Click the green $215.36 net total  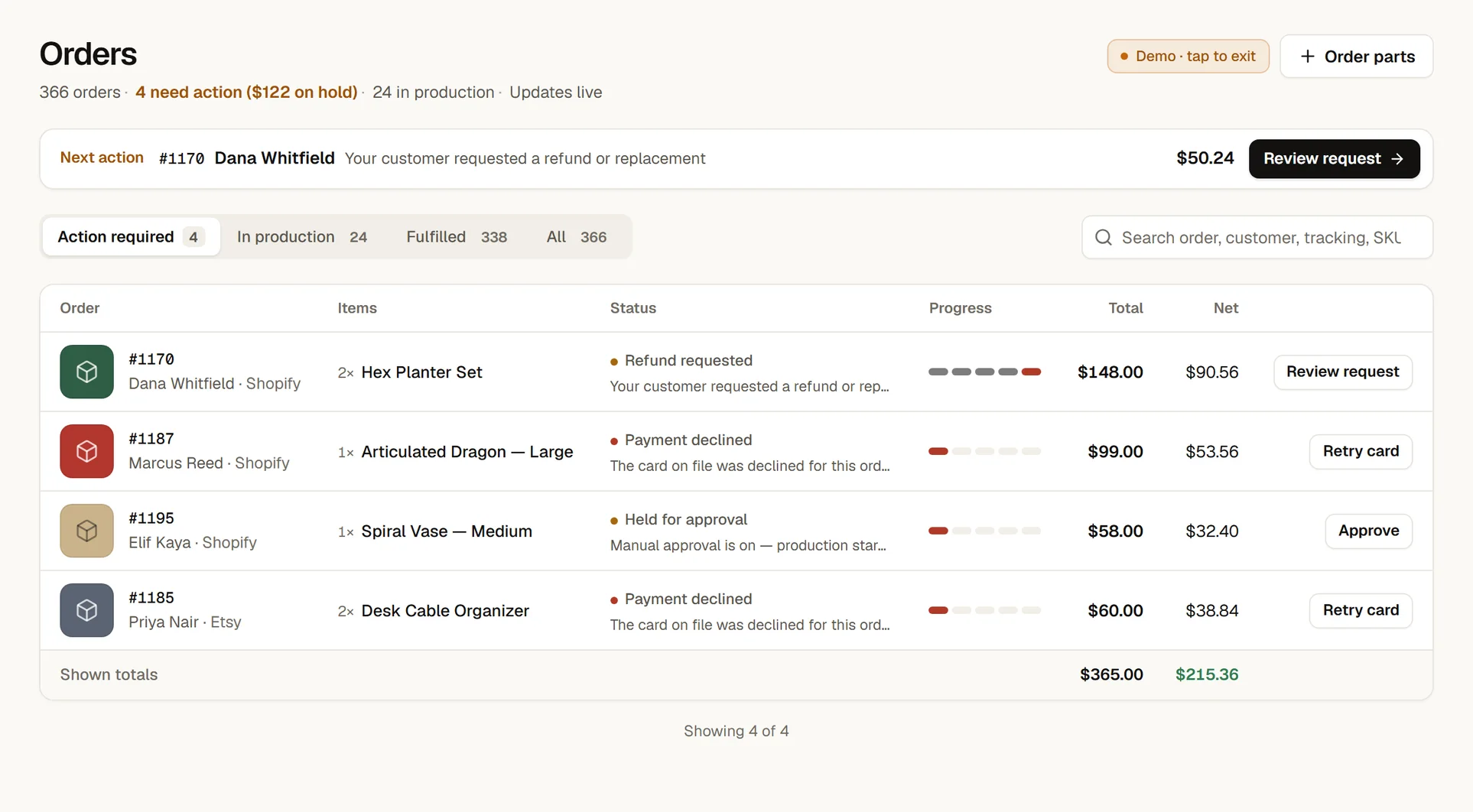pos(1207,674)
